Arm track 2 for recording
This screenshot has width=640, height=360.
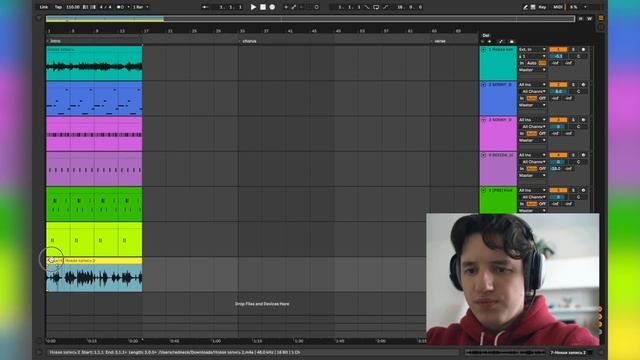click(x=583, y=84)
